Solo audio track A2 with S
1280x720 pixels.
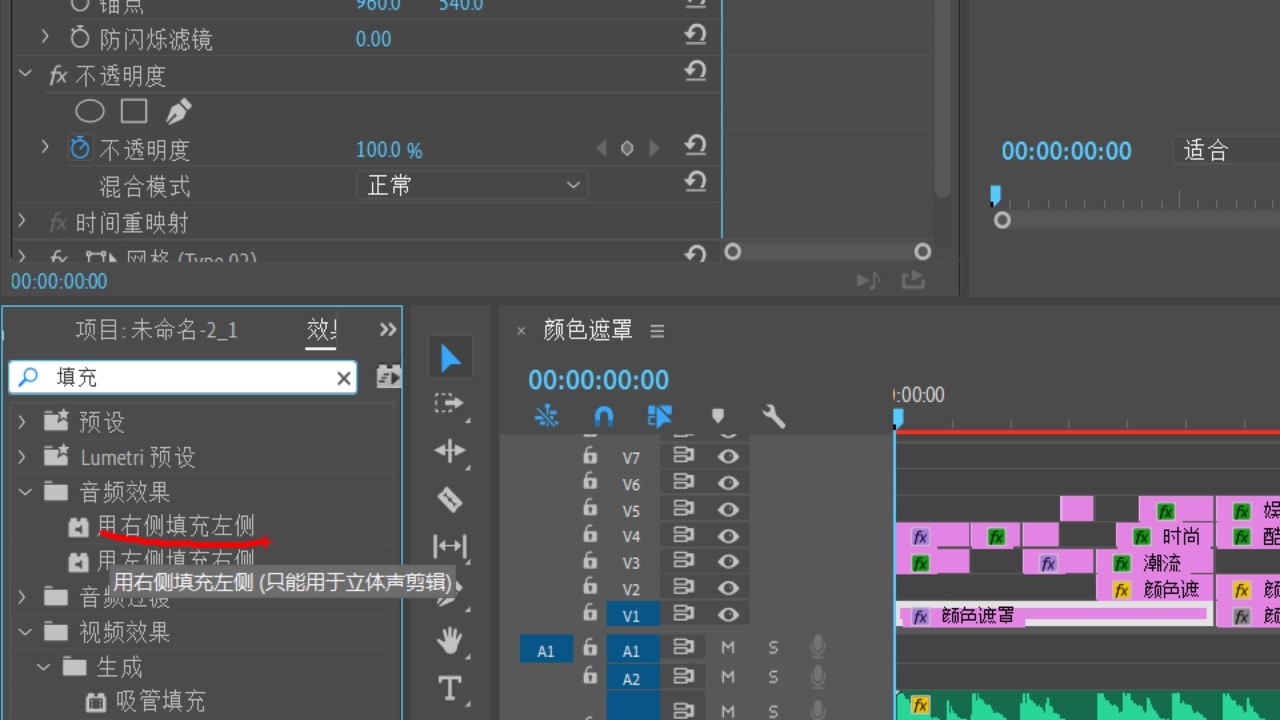pyautogui.click(x=773, y=678)
